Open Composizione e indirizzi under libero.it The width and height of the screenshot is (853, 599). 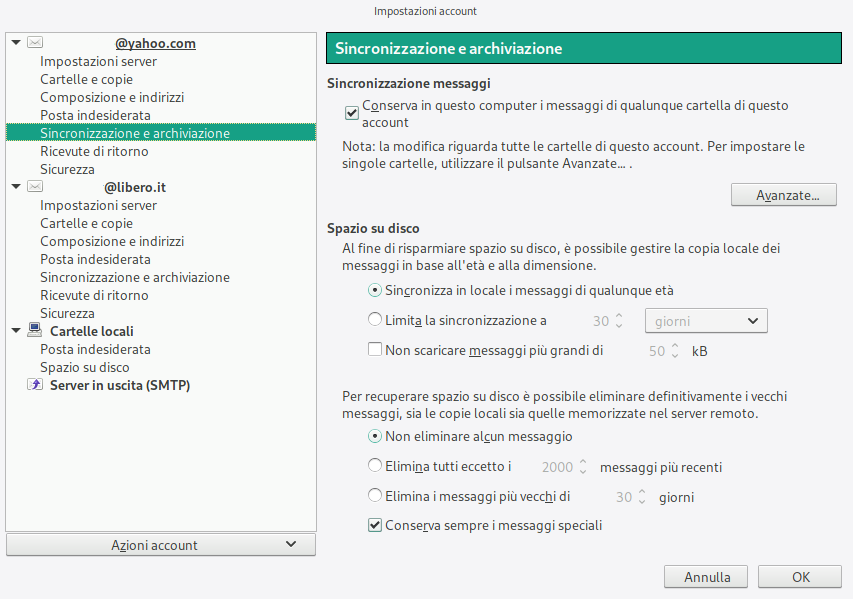[112, 242]
